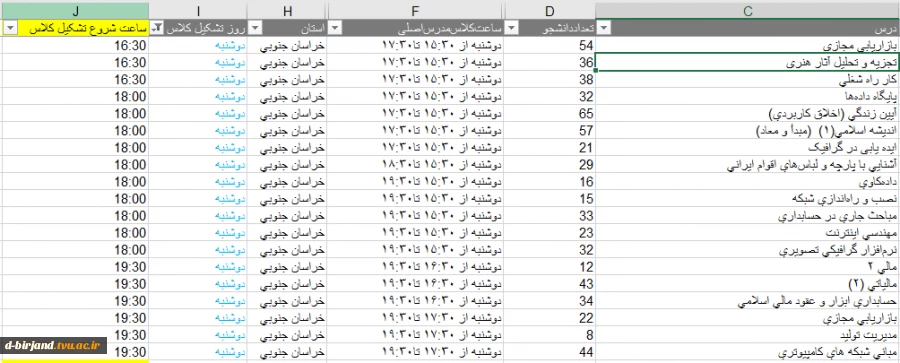
Task: Click the course cell پایگاه داده‌ها
Action: (x=748, y=96)
